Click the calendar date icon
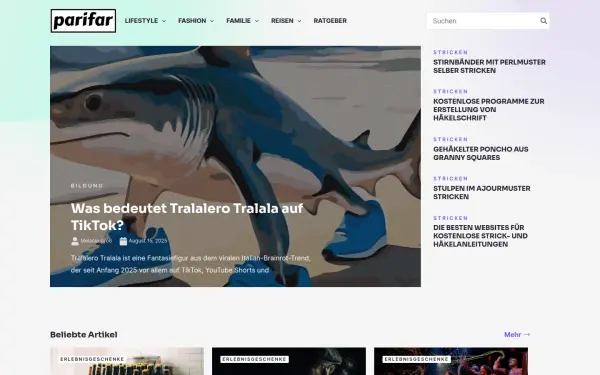 click(x=123, y=241)
